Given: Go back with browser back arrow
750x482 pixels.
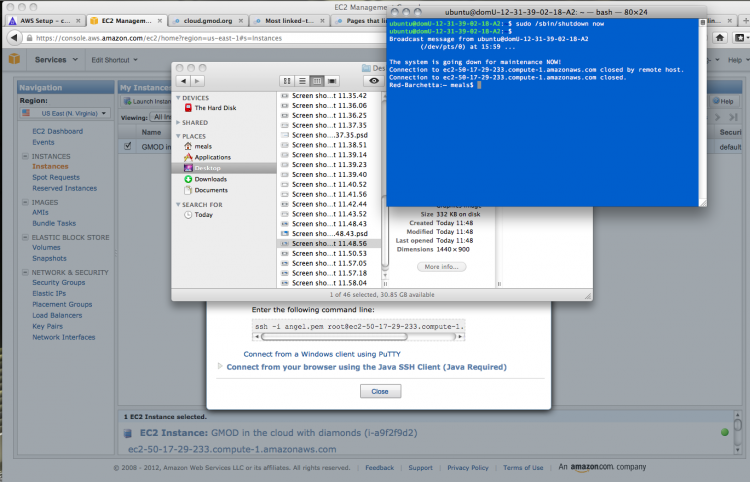Looking at the screenshot, I should click(14, 38).
